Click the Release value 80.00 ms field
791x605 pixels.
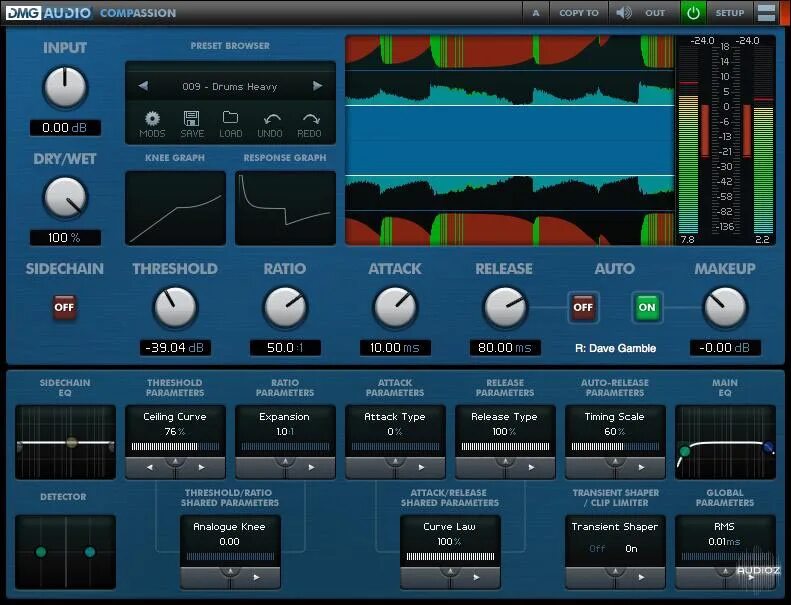pyautogui.click(x=505, y=348)
